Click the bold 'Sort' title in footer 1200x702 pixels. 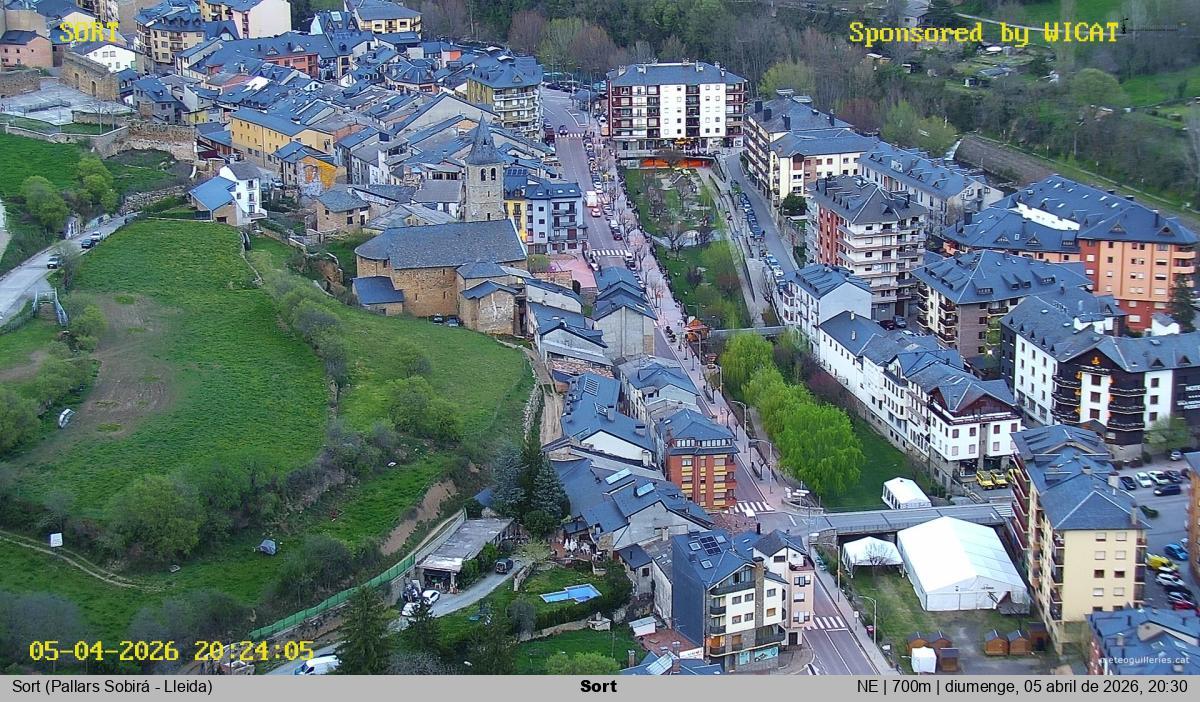click(598, 687)
